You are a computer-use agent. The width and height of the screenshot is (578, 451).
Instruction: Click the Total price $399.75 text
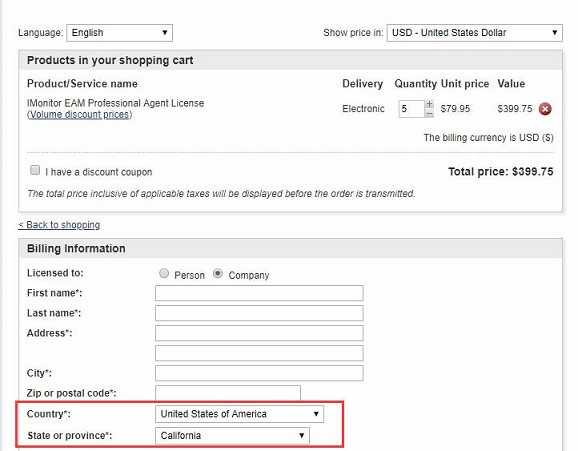tap(501, 171)
